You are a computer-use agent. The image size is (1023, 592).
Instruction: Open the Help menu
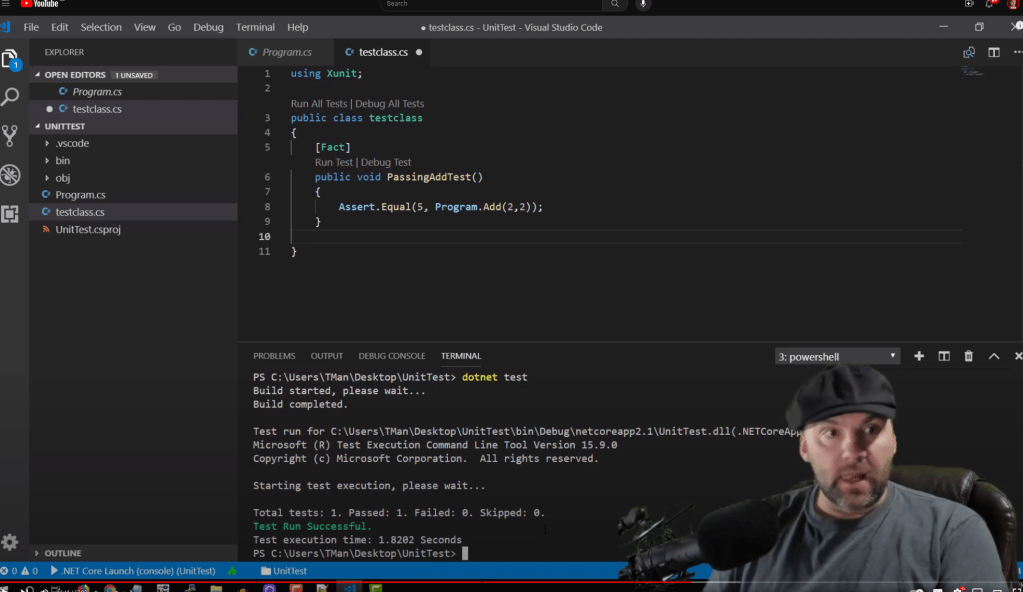tap(298, 27)
